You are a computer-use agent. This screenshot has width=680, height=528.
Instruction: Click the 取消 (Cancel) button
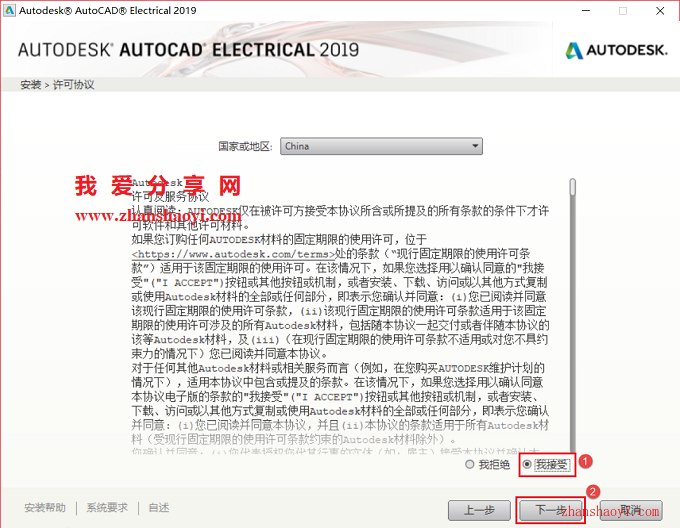[x=631, y=510]
